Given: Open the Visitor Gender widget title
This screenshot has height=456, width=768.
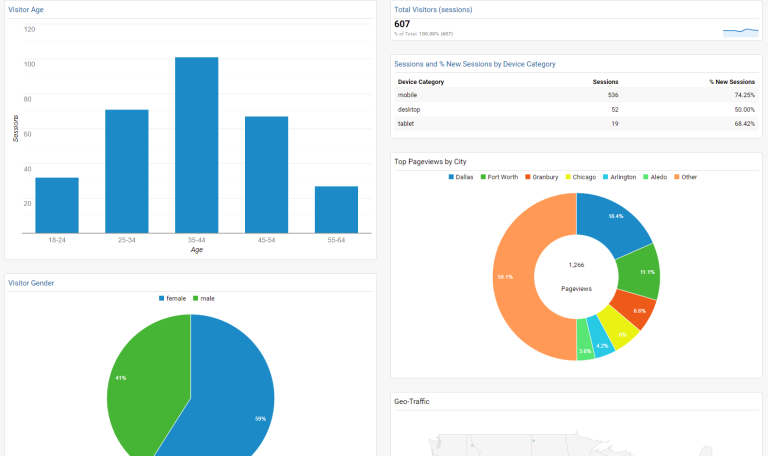Looking at the screenshot, I should (x=31, y=283).
